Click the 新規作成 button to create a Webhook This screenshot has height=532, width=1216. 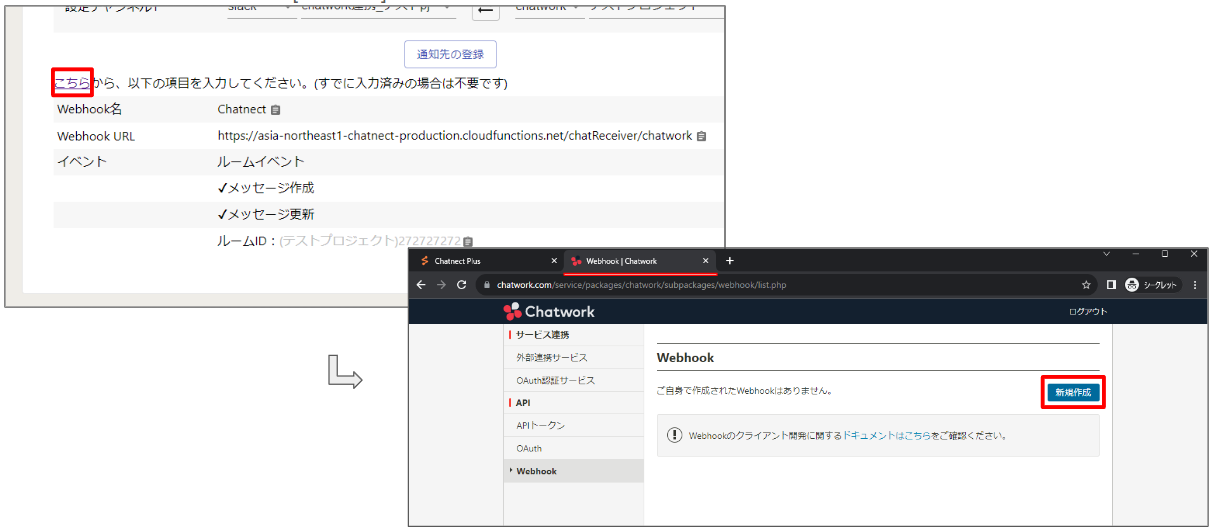point(1075,393)
